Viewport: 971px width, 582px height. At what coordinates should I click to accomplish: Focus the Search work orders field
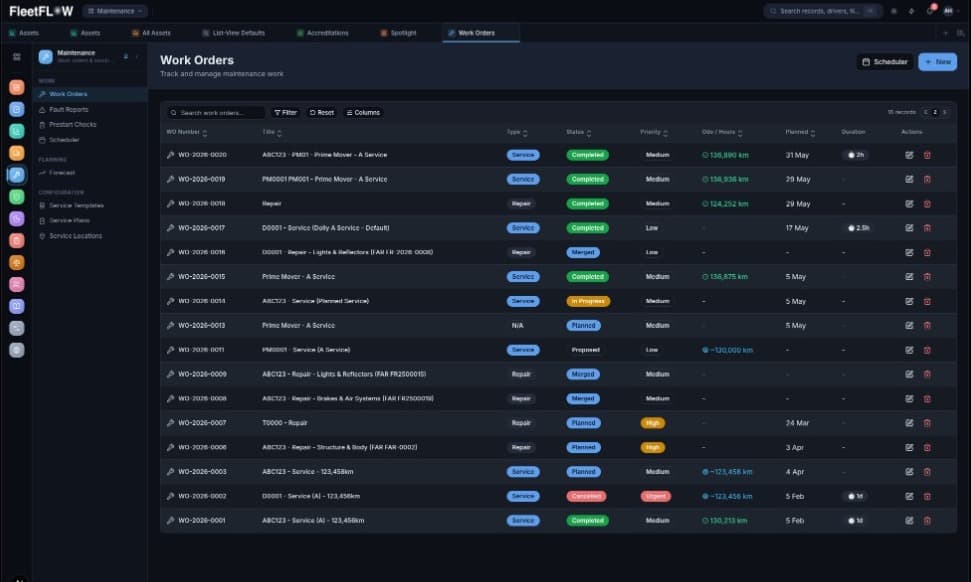point(216,113)
